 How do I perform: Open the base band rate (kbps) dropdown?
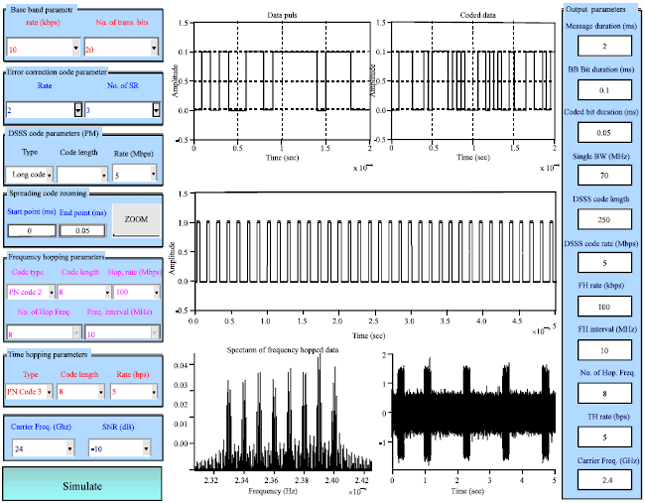click(x=76, y=47)
